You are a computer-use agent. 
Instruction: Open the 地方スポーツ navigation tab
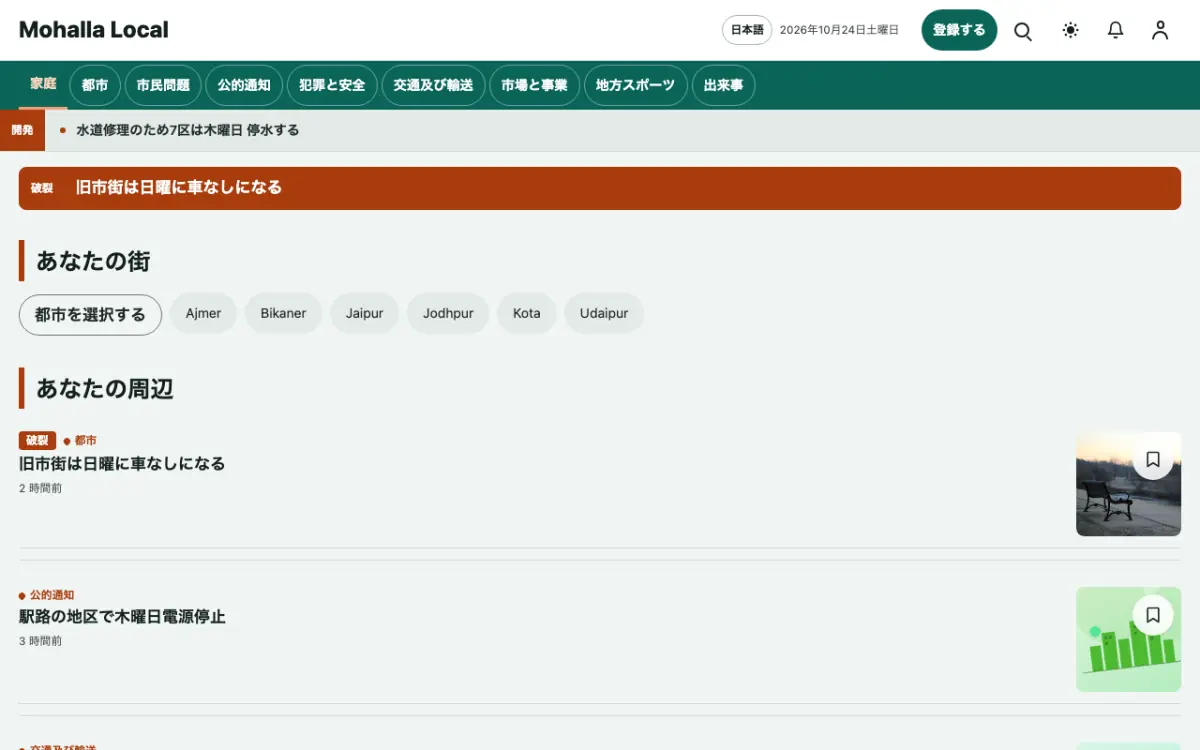click(x=635, y=85)
